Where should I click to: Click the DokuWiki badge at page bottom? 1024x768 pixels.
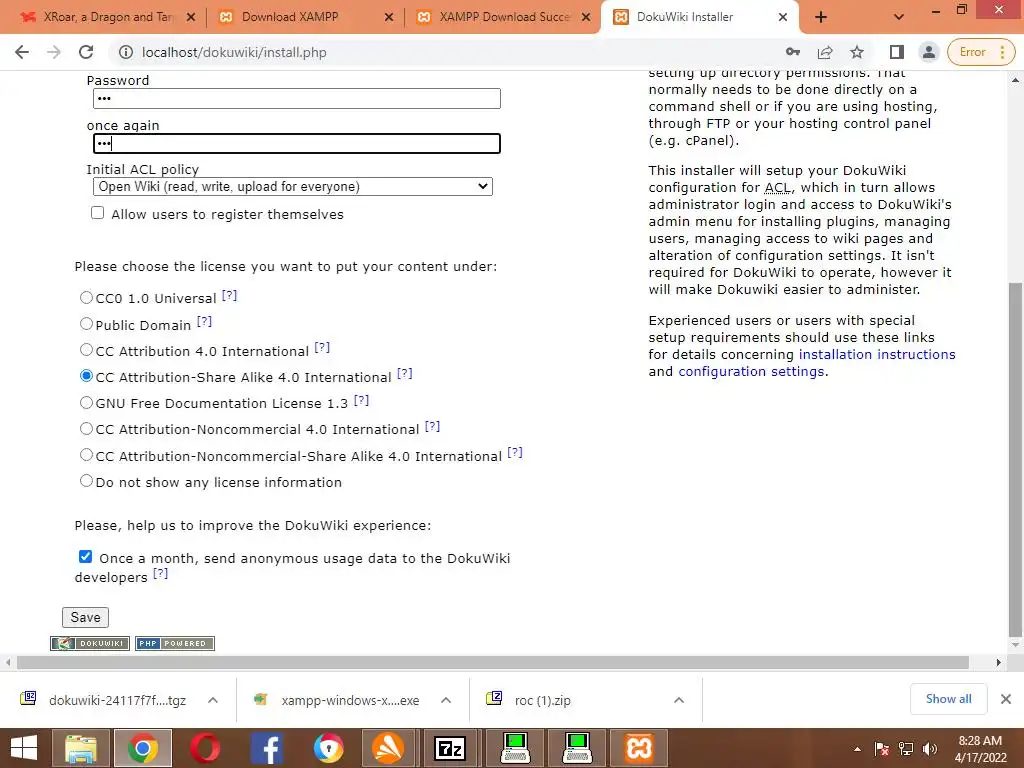(x=90, y=643)
